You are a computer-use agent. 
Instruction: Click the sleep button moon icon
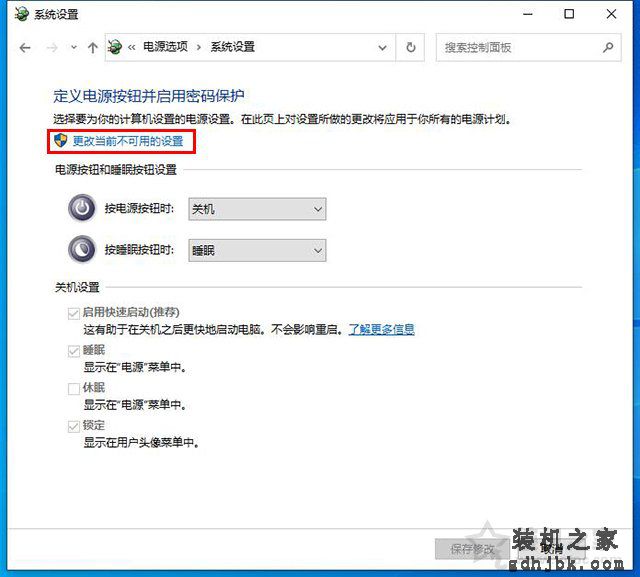click(82, 249)
